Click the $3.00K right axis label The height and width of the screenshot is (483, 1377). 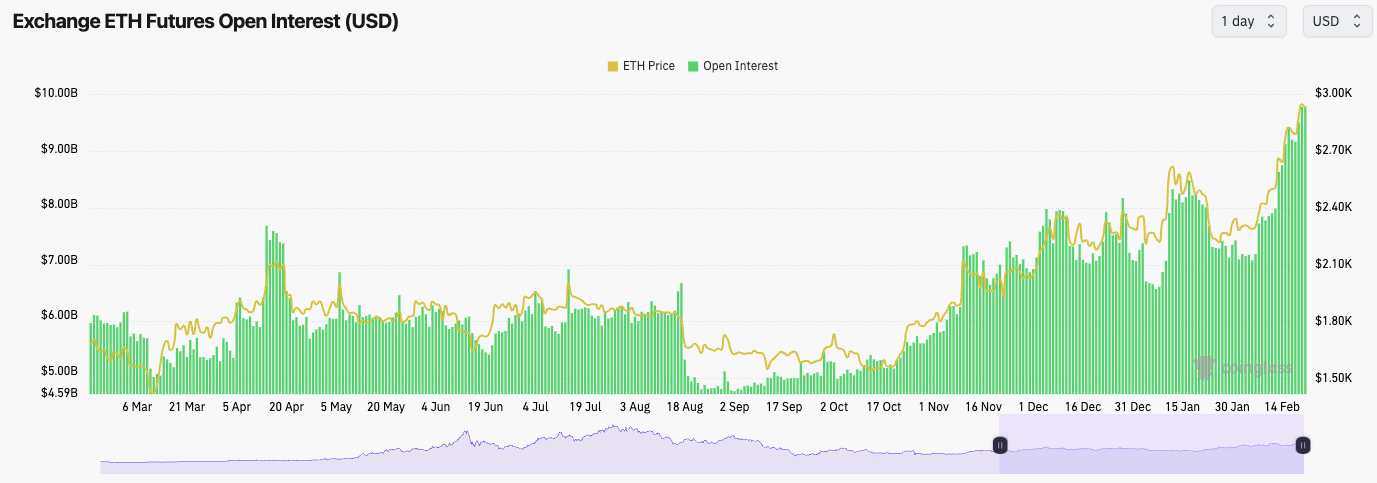[x=1335, y=93]
